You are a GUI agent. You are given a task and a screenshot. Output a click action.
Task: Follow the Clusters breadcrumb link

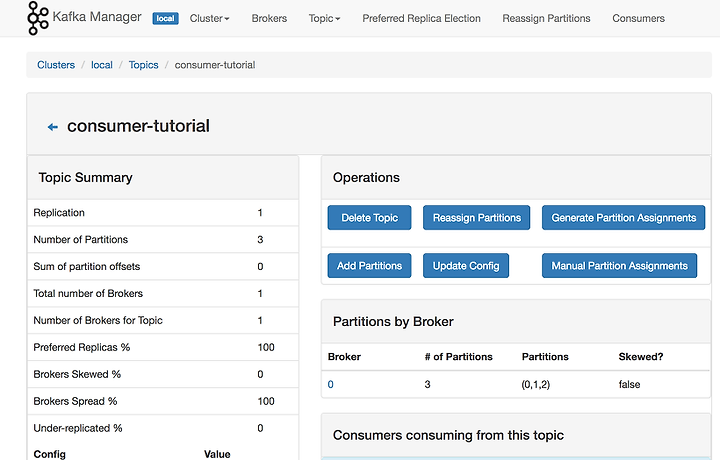[56, 65]
